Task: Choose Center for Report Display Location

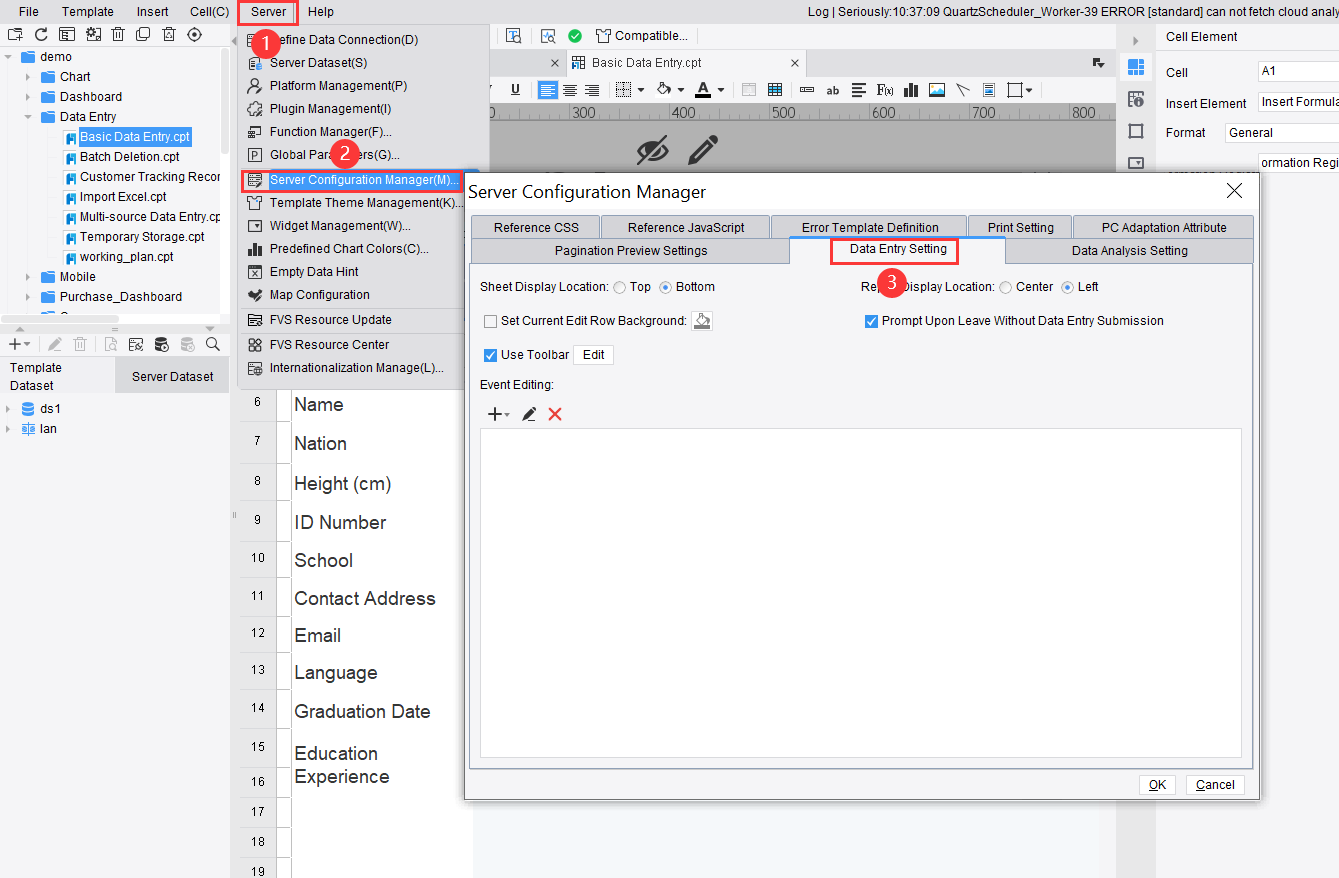Action: point(1005,286)
